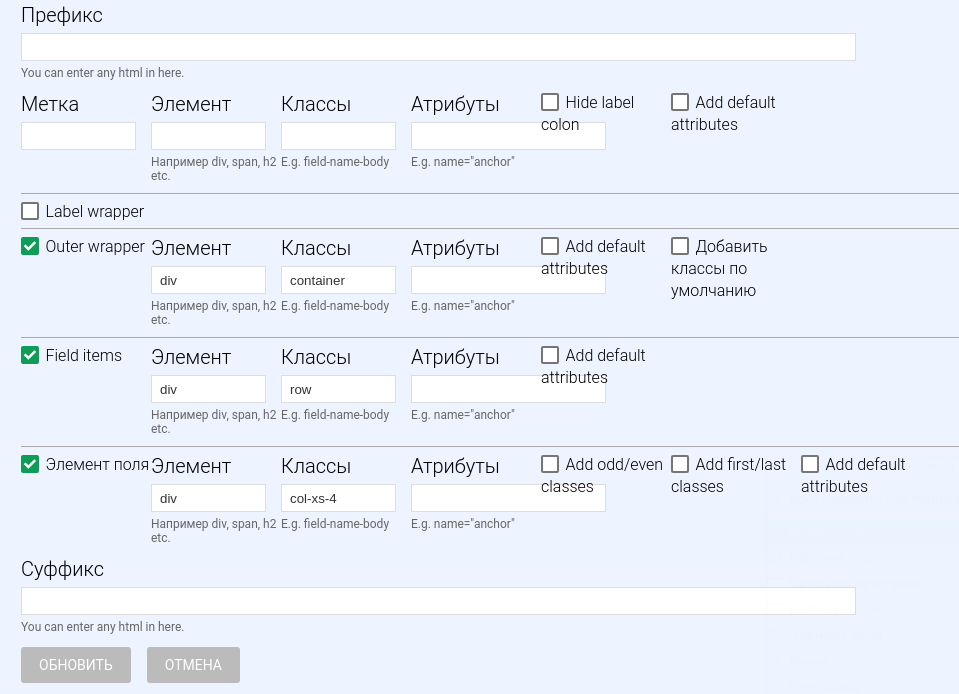959x694 pixels.
Task: Toggle the Label wrapper checkbox
Action: pyautogui.click(x=30, y=211)
